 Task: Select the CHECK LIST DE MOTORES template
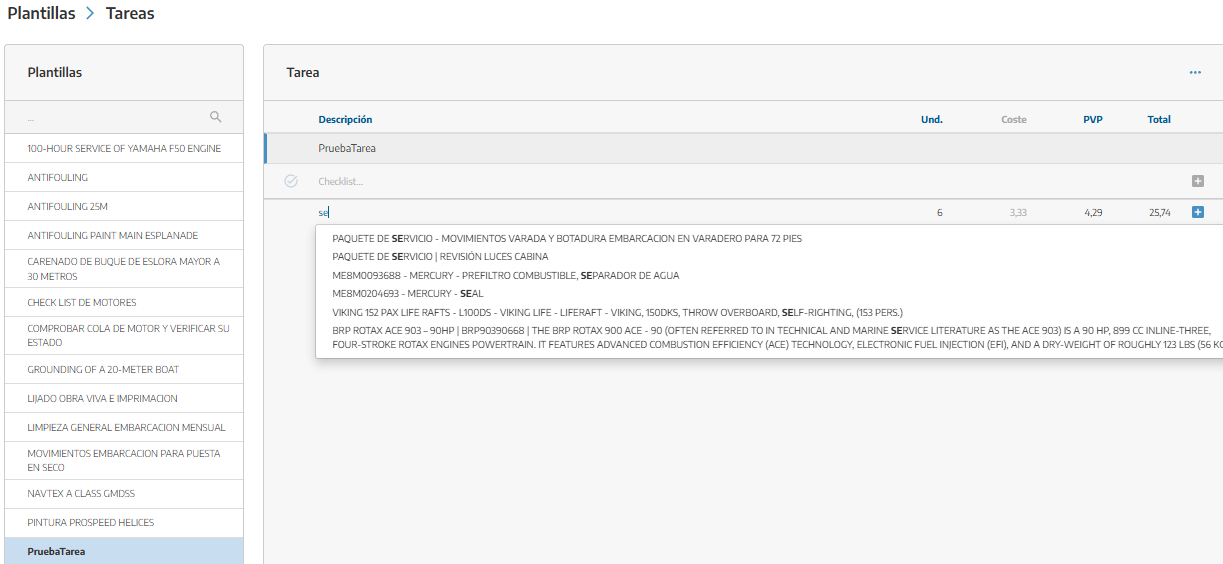pos(82,303)
